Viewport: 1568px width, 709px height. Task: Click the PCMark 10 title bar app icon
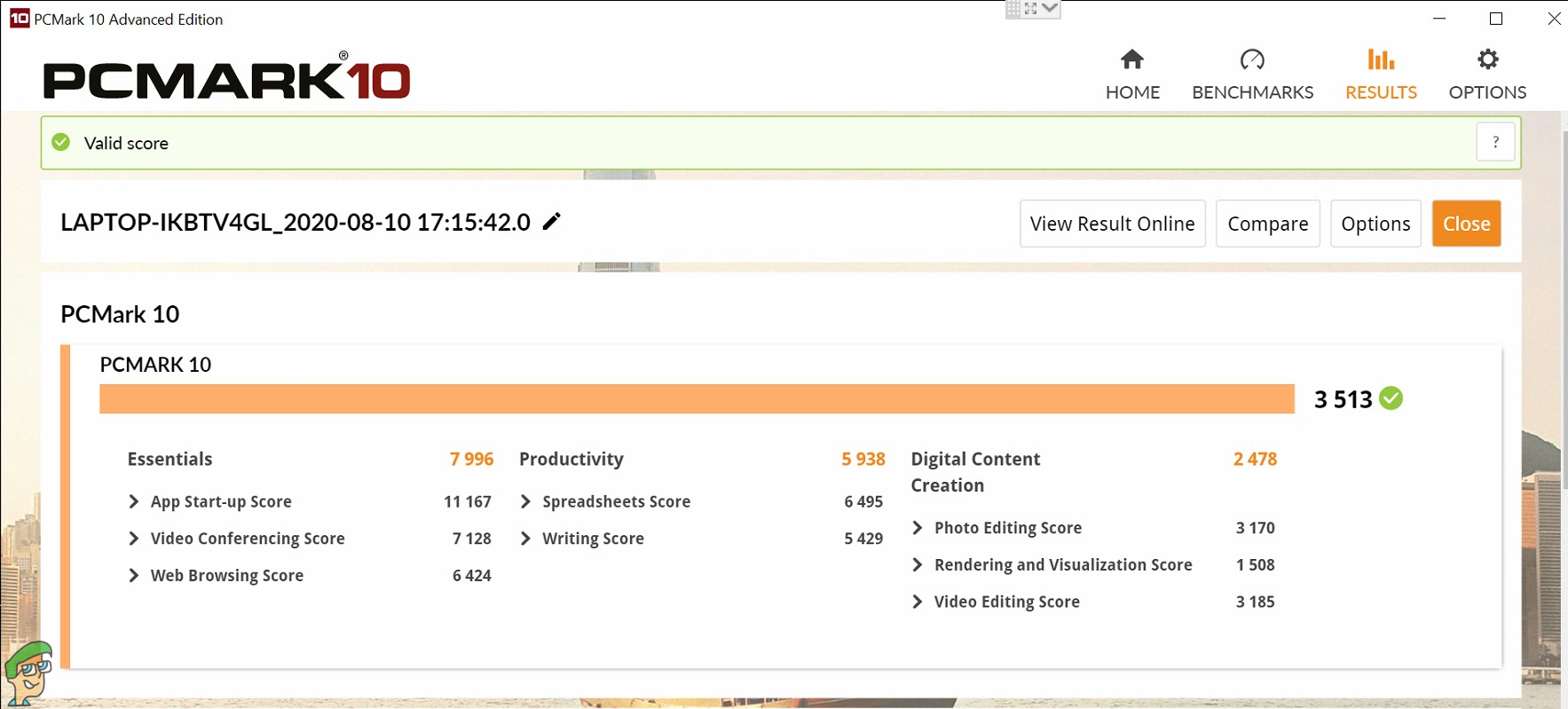pos(19,19)
